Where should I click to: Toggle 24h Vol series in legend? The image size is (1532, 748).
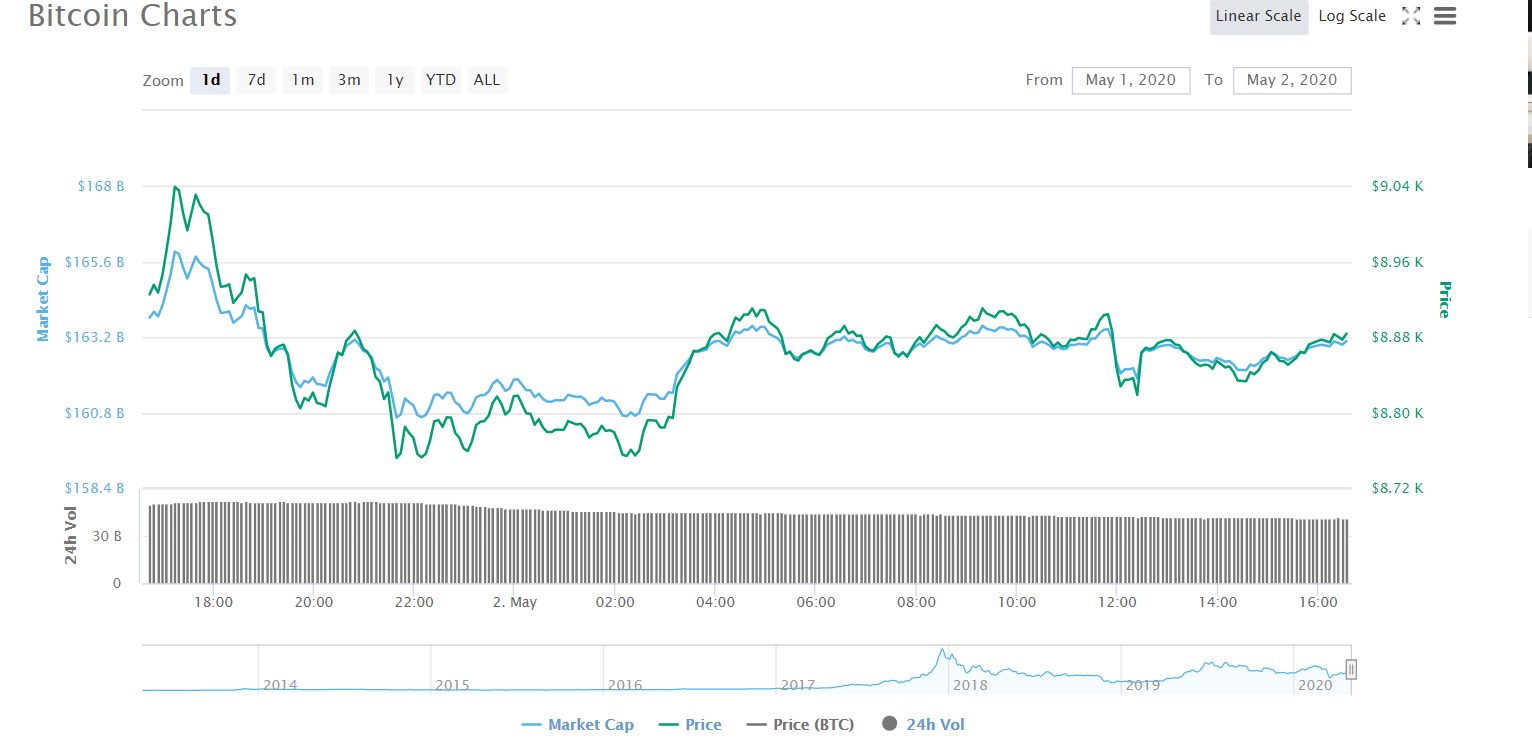[923, 725]
